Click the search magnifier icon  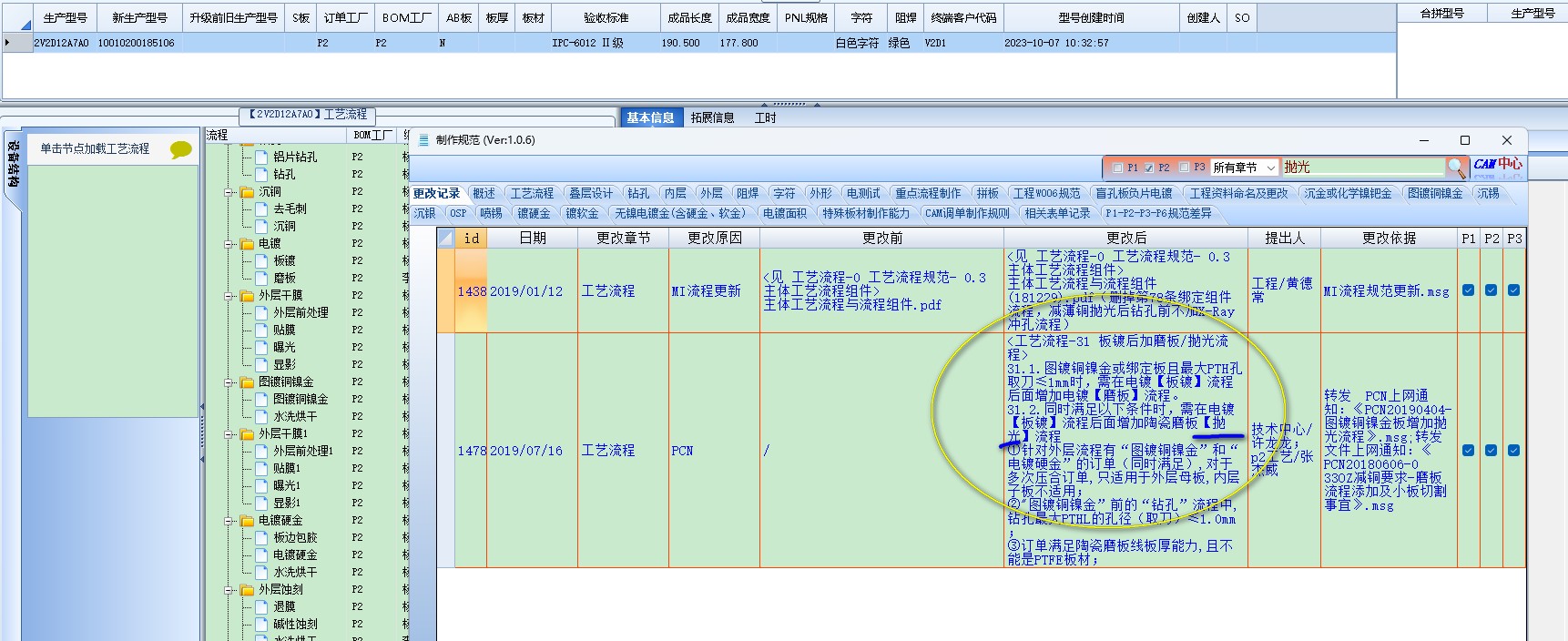tap(1456, 168)
